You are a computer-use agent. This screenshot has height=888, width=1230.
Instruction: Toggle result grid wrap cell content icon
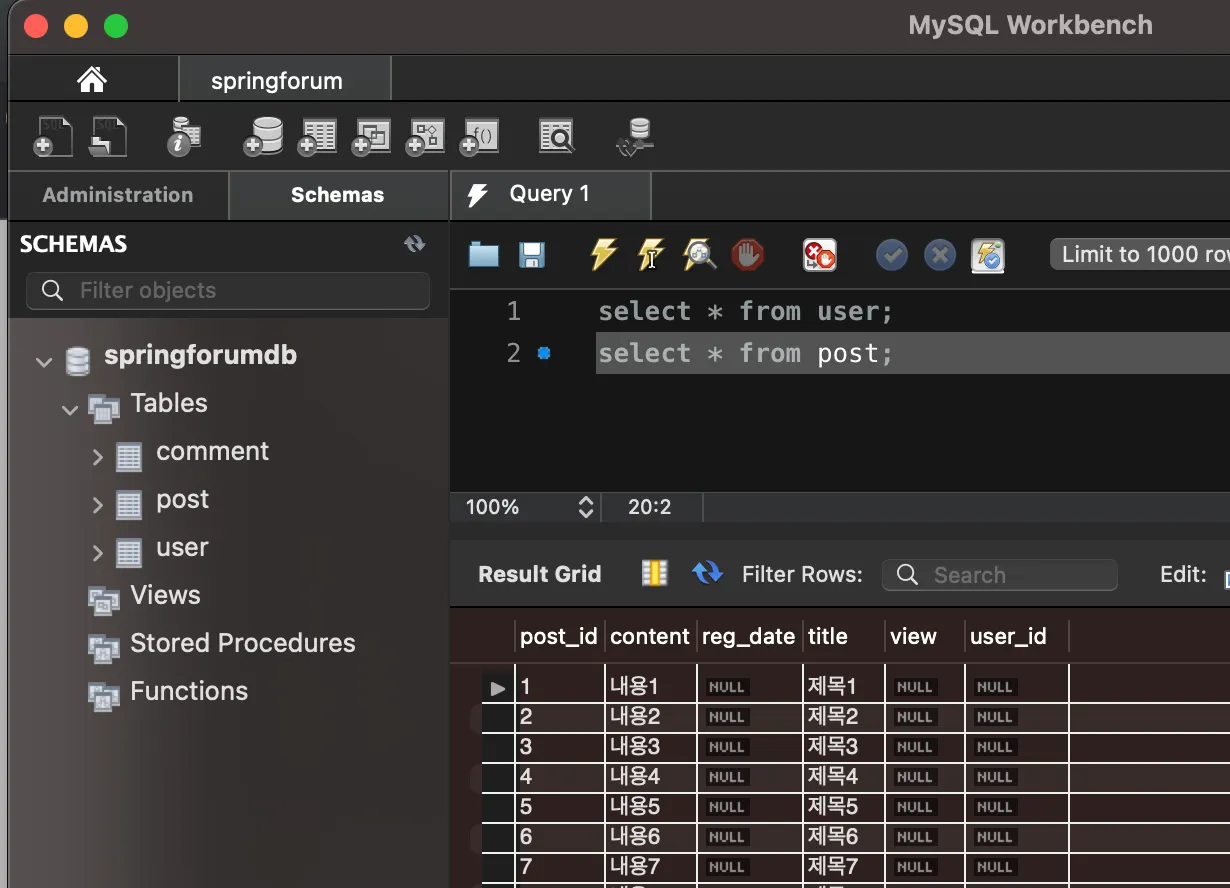pos(654,573)
